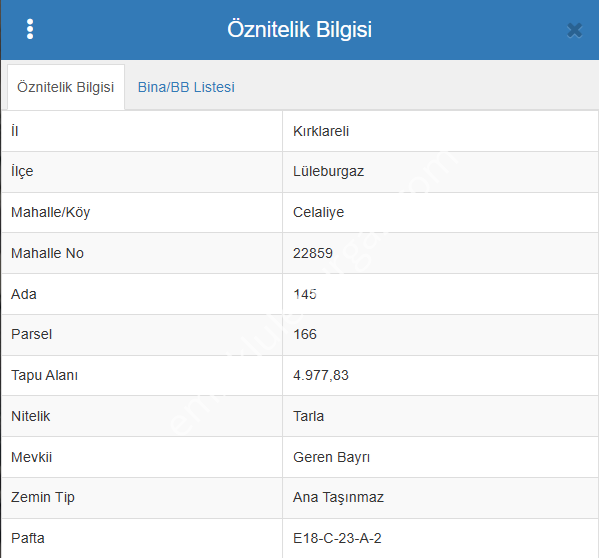Select Tapu Alanı value 4.977,83
This screenshot has height=558, width=599.
321,375
